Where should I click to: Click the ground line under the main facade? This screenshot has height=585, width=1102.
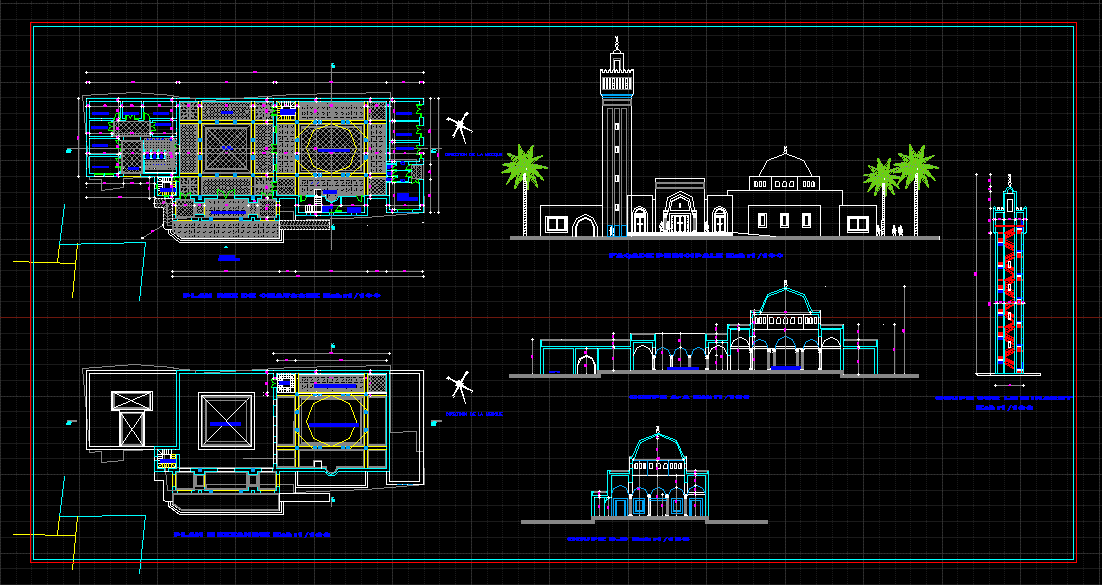pos(725,238)
